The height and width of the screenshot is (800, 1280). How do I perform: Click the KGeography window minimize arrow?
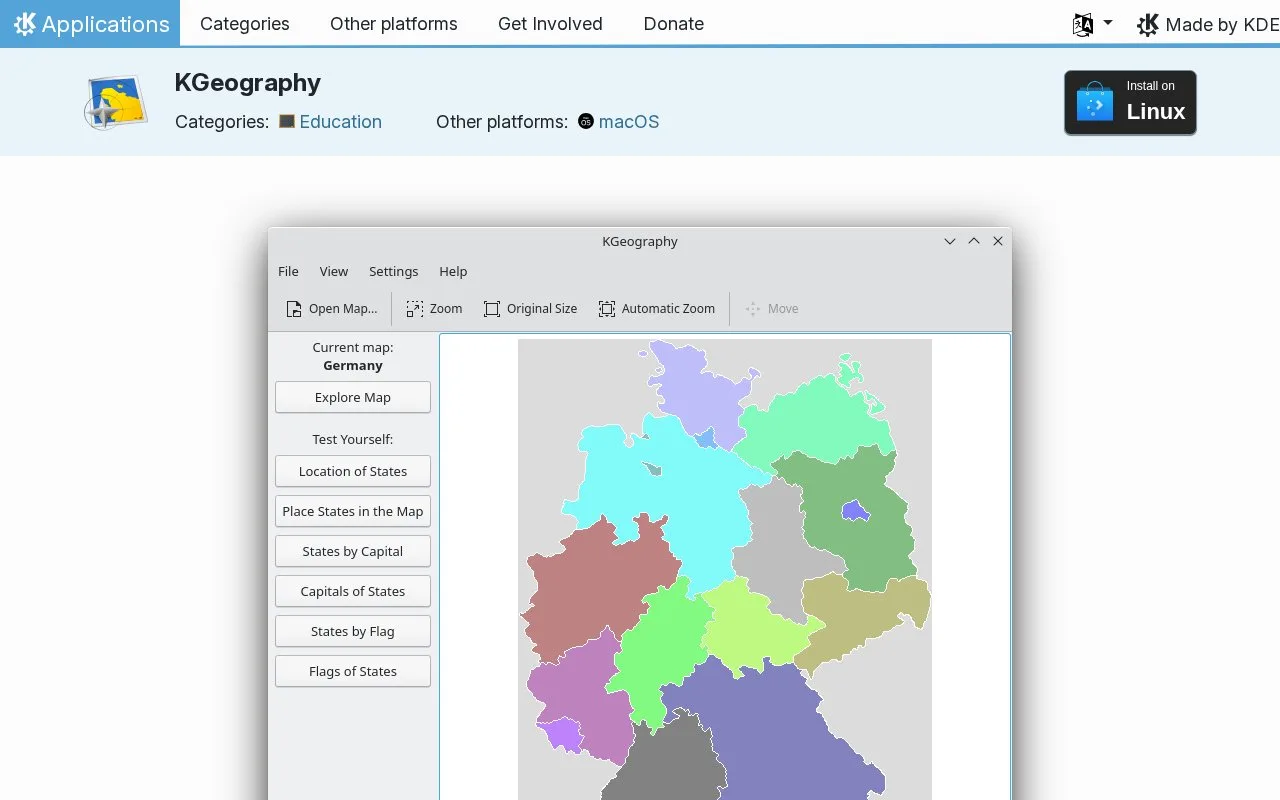coord(950,241)
